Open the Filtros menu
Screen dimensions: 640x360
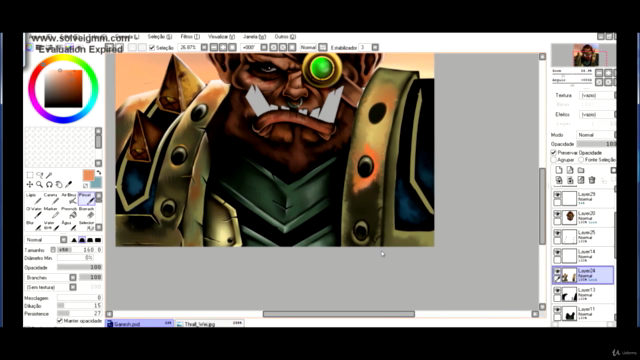pyautogui.click(x=190, y=37)
